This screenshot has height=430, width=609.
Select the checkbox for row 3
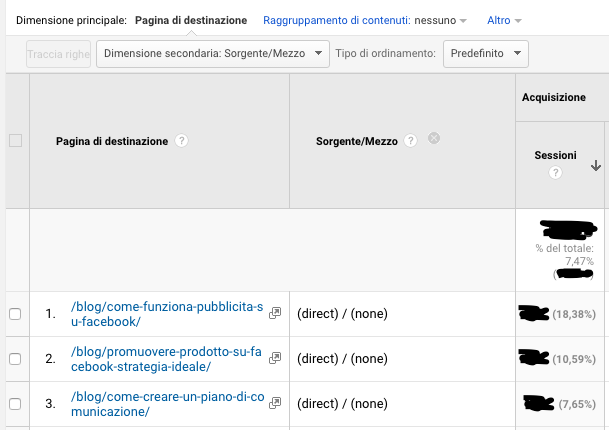(x=15, y=403)
